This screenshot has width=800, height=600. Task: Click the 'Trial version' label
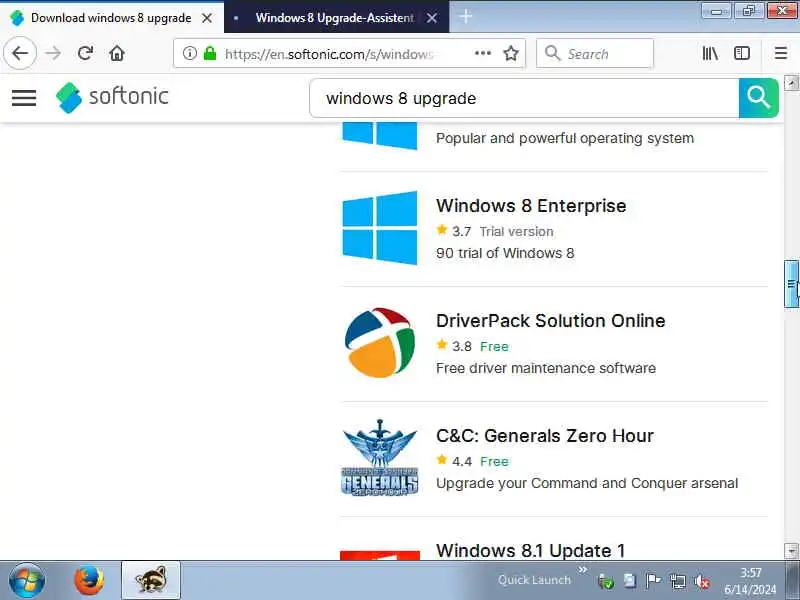coord(516,232)
